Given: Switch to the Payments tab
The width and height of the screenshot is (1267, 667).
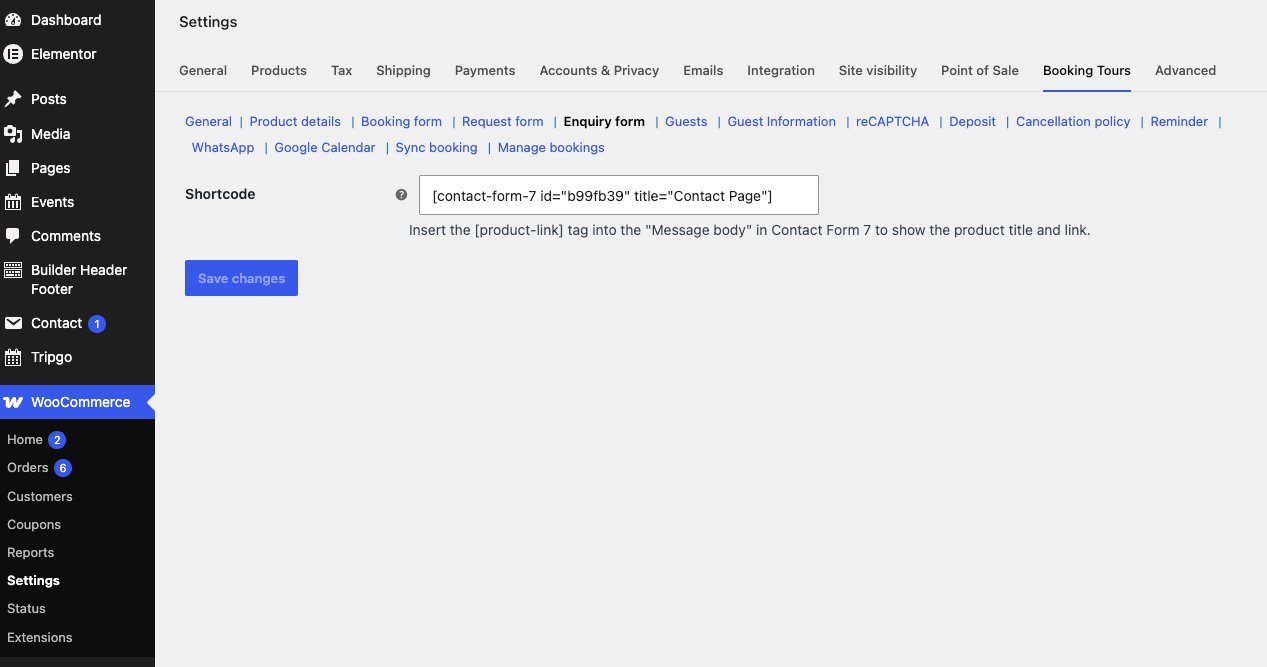Looking at the screenshot, I should [485, 70].
